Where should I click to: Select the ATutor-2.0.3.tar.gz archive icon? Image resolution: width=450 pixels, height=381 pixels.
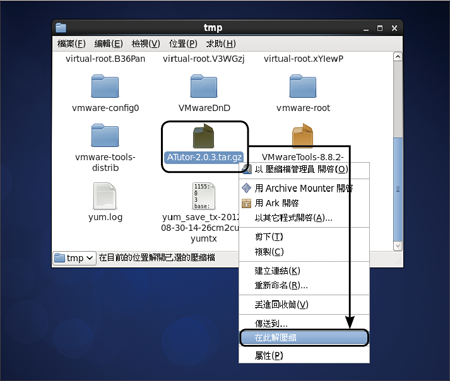(x=204, y=136)
